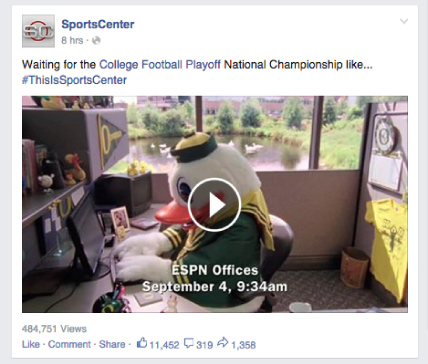Click the globe public privacy icon
The width and height of the screenshot is (428, 364).
click(x=96, y=41)
